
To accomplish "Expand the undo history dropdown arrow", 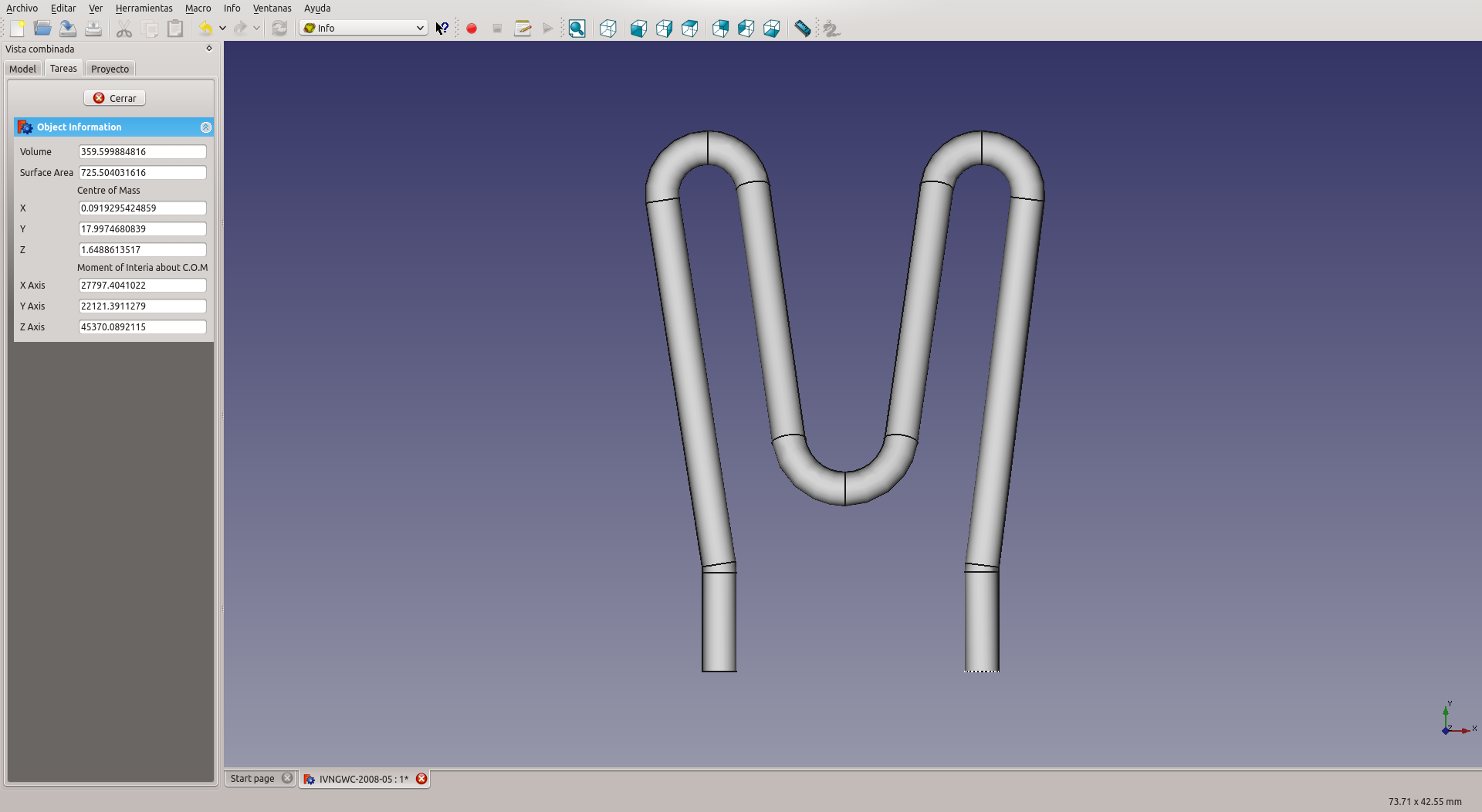I will (222, 29).
